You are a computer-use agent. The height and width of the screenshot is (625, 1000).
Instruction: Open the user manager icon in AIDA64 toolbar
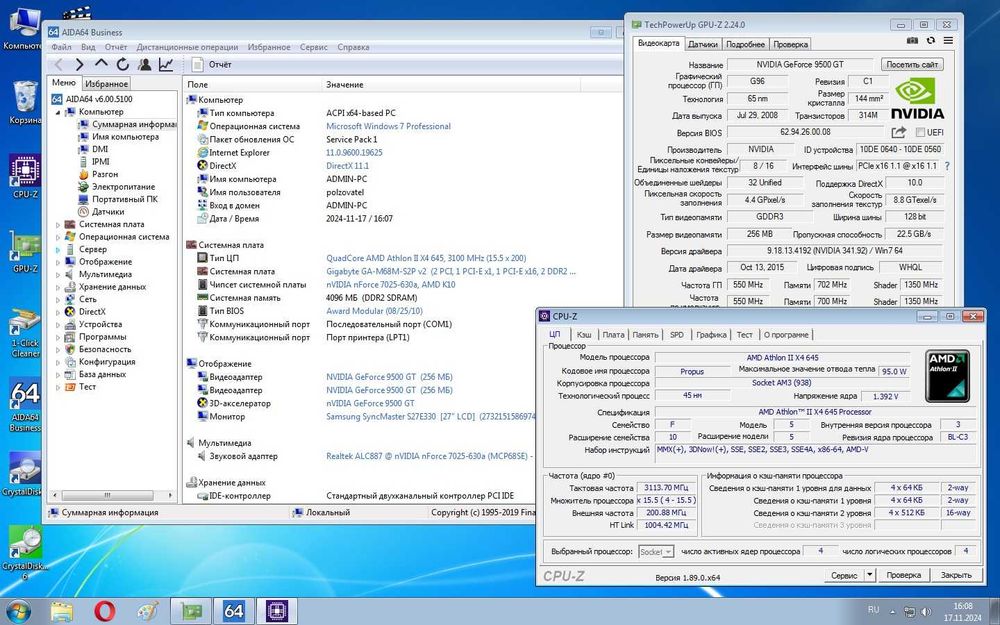point(145,64)
